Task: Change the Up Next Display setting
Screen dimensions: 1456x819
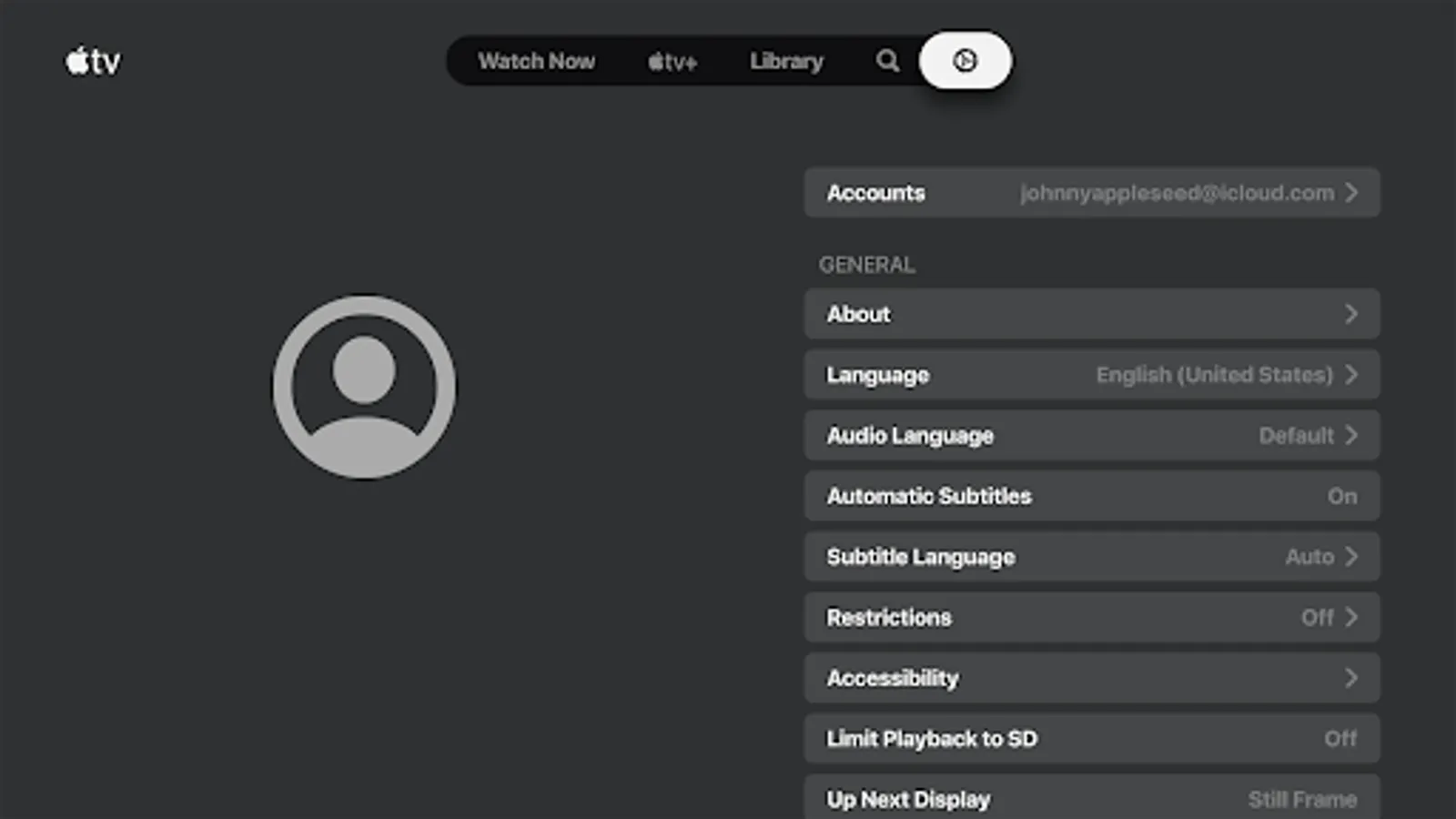Action: [1092, 797]
